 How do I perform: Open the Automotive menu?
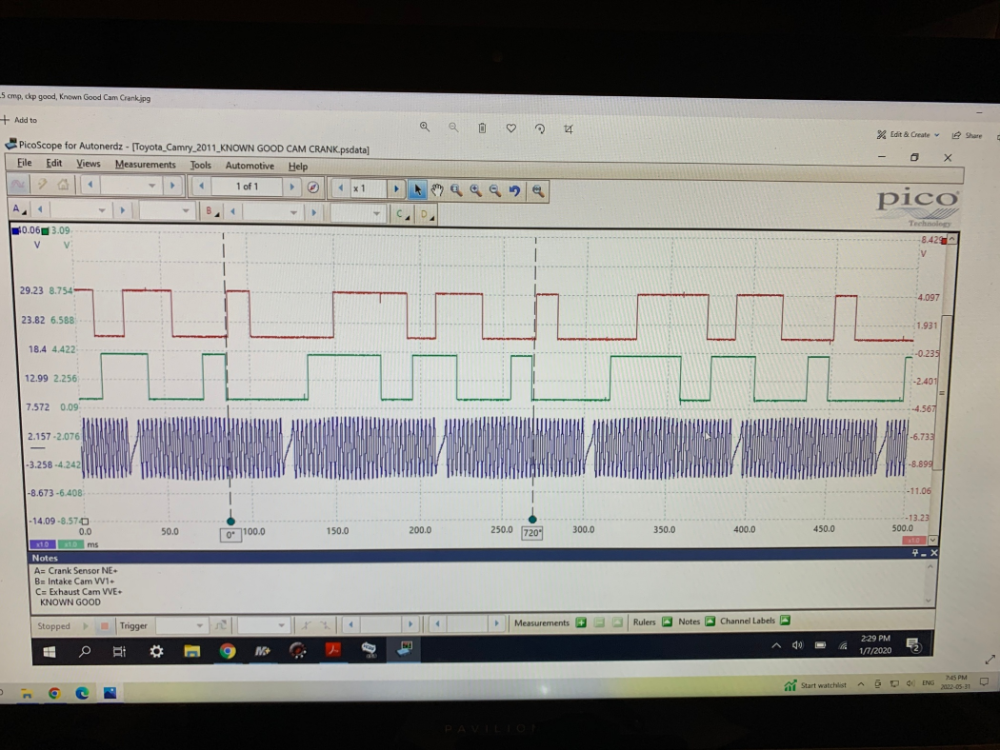(249, 166)
